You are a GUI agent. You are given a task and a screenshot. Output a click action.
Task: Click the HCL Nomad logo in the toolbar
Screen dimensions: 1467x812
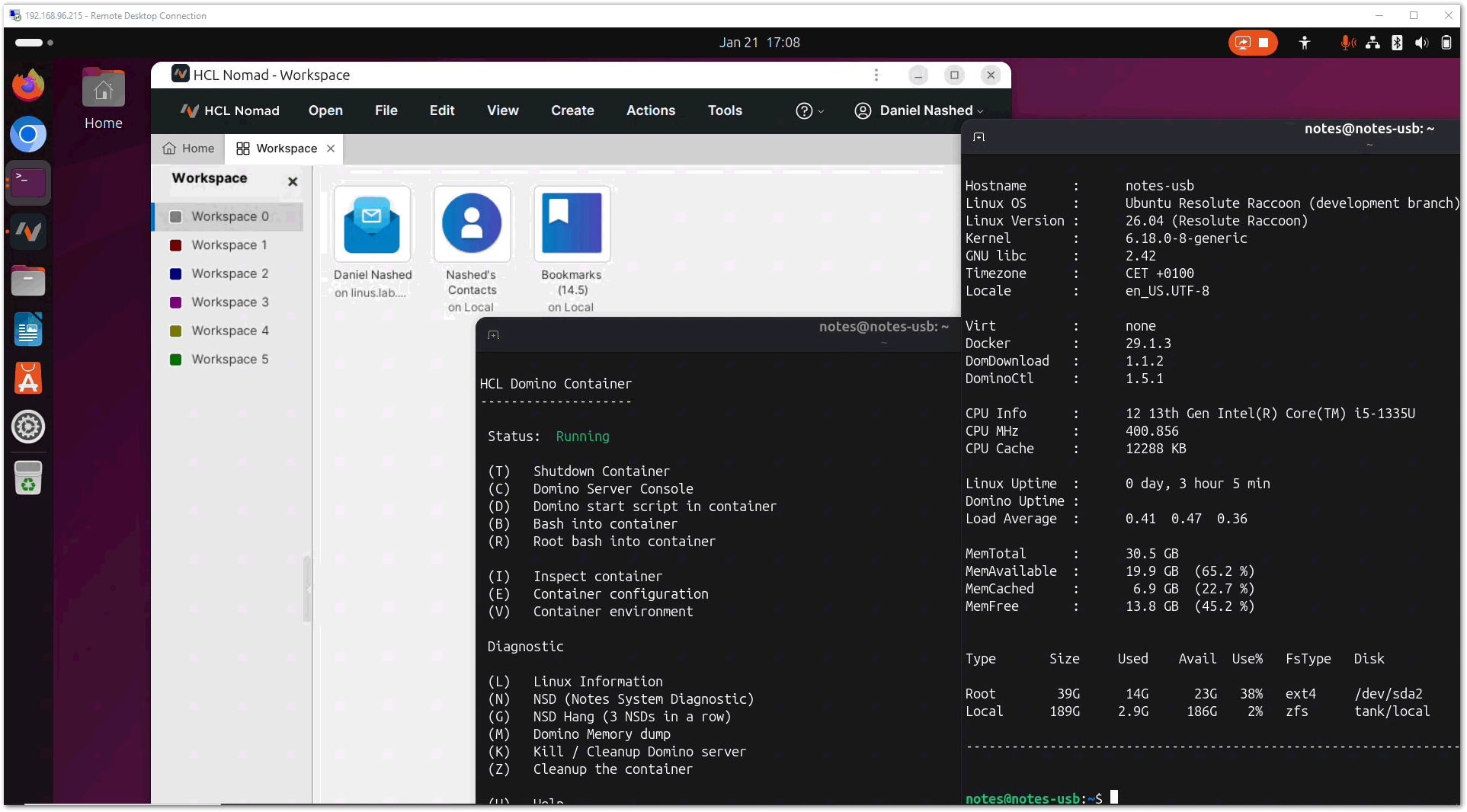190,110
